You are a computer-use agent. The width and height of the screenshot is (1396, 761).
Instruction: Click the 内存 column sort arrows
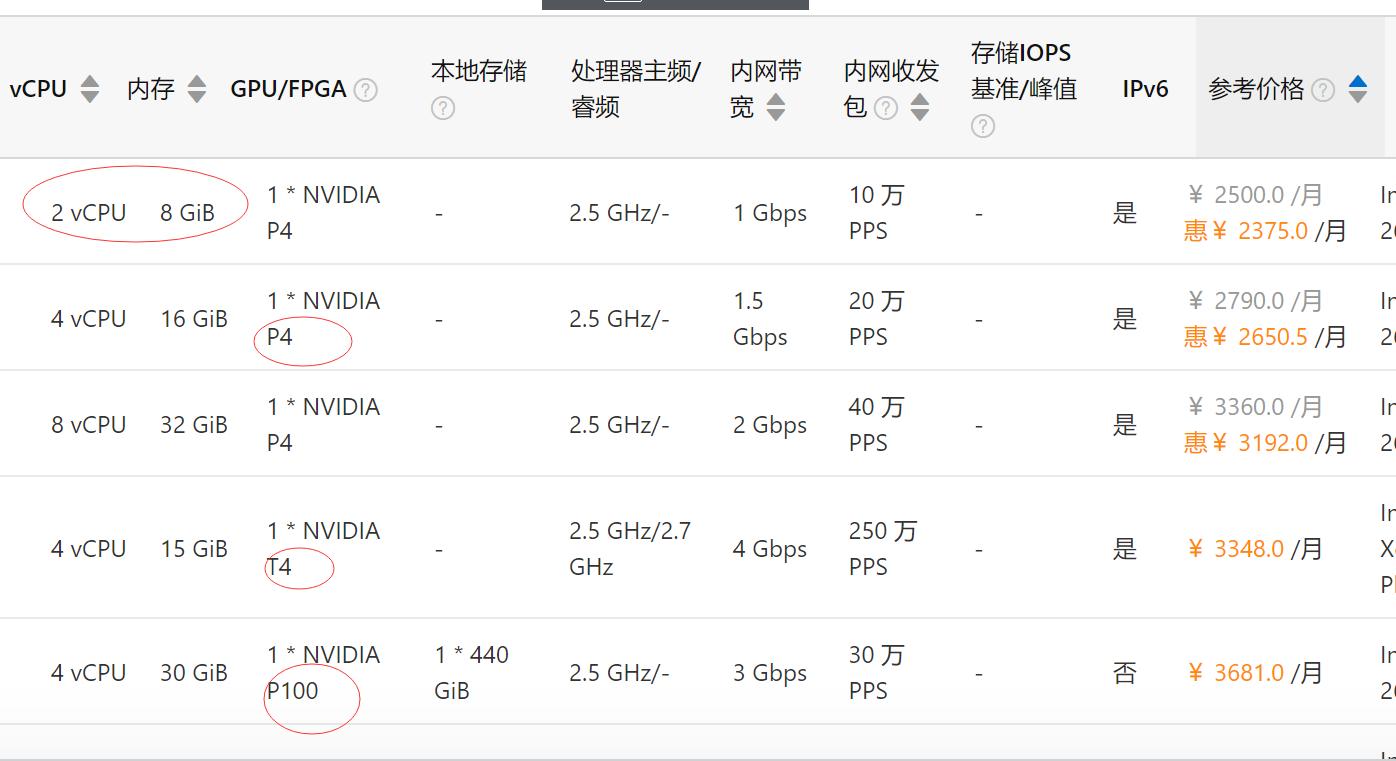click(x=197, y=89)
